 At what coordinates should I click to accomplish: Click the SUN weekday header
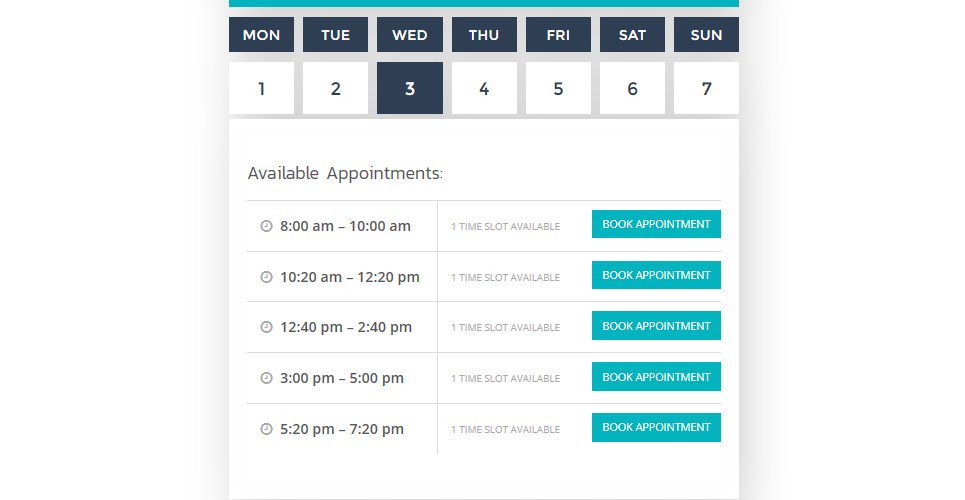pos(707,35)
